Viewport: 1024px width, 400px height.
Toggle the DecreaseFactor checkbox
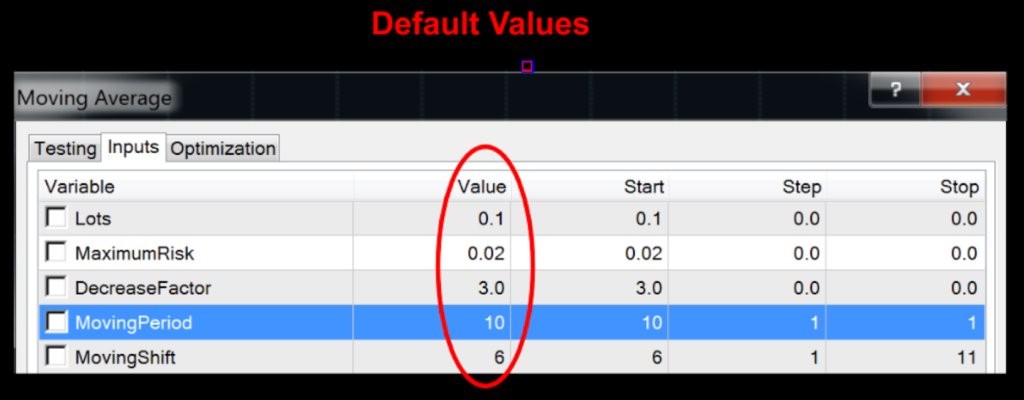(57, 288)
